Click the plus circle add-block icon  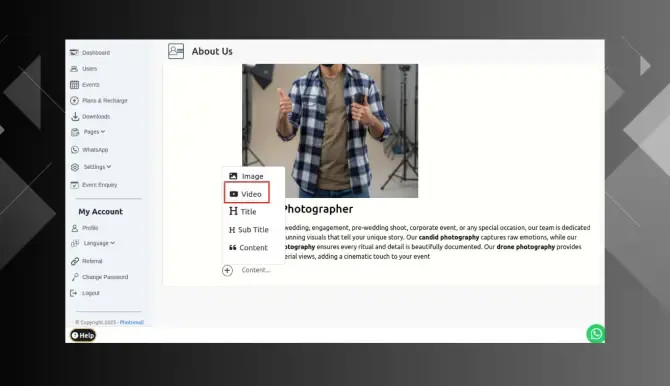click(x=227, y=270)
